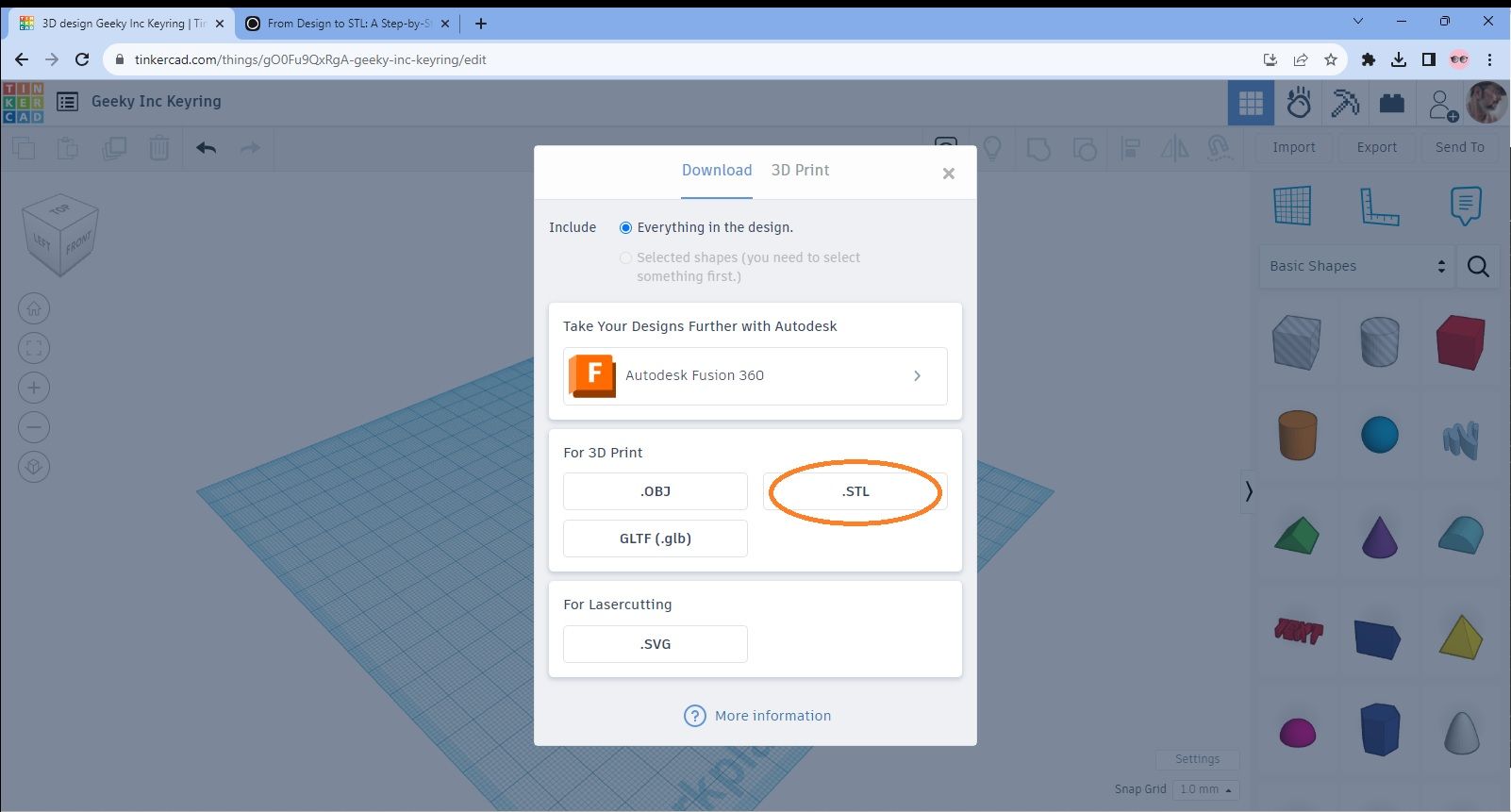Image resolution: width=1511 pixels, height=812 pixels.
Task: Select the green Roof shape
Action: coord(1297,536)
